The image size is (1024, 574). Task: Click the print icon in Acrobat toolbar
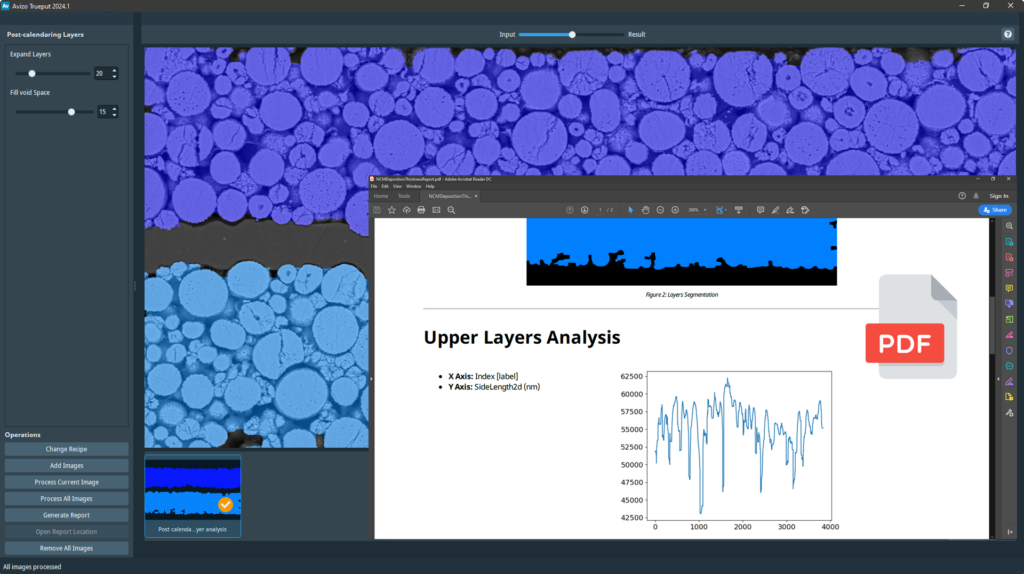tap(421, 210)
